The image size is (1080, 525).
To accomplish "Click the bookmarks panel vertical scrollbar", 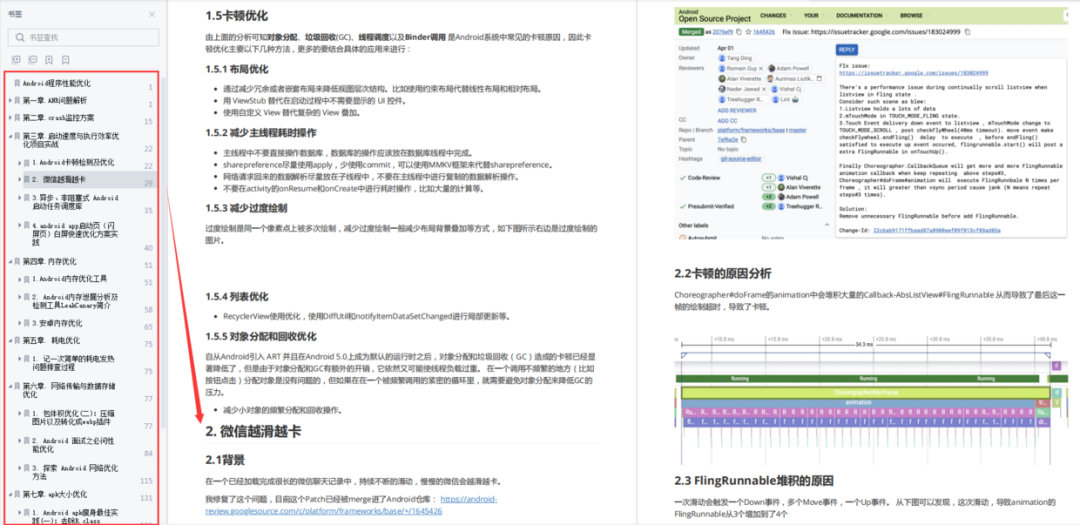I will (x=163, y=251).
